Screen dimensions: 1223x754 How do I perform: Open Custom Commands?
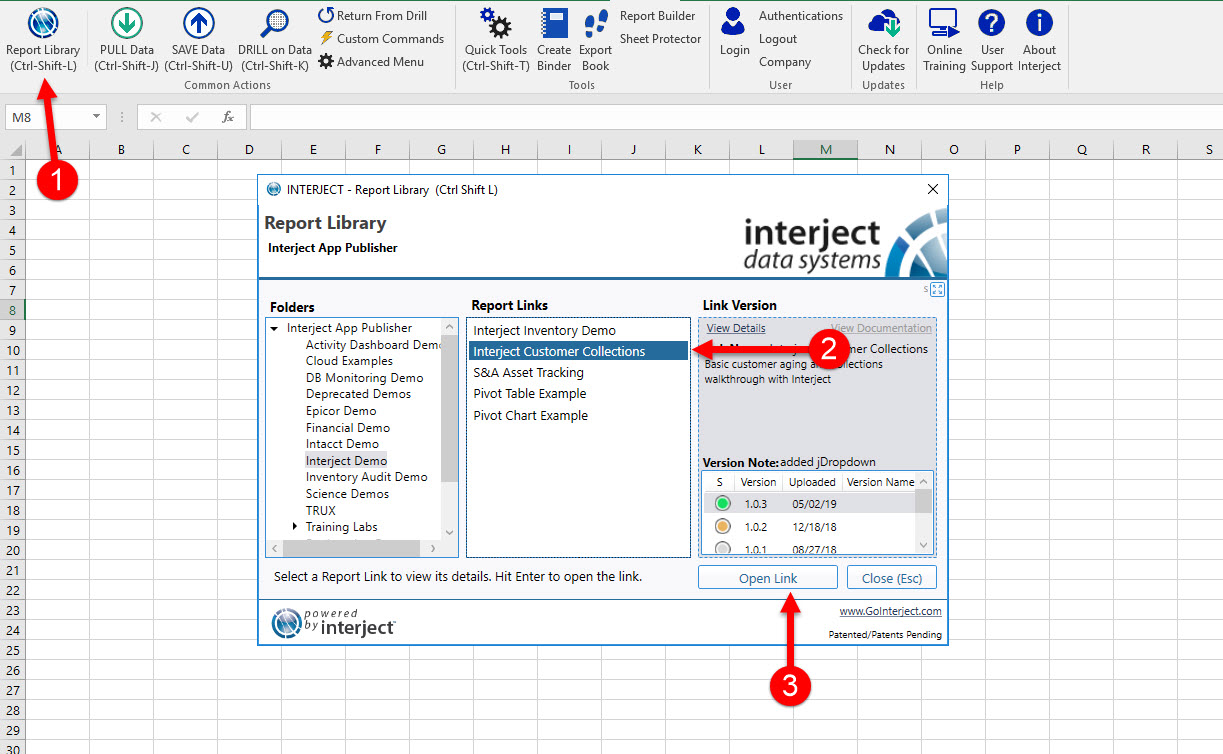(x=381, y=39)
